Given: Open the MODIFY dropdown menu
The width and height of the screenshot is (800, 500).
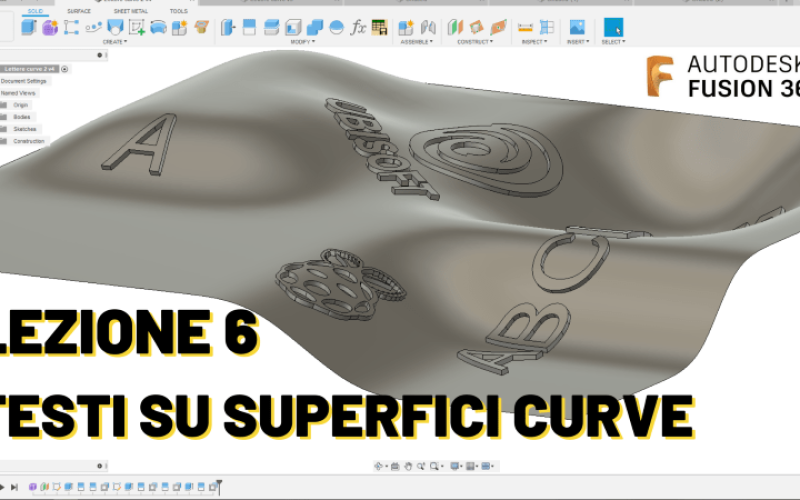Looking at the screenshot, I should 303,42.
